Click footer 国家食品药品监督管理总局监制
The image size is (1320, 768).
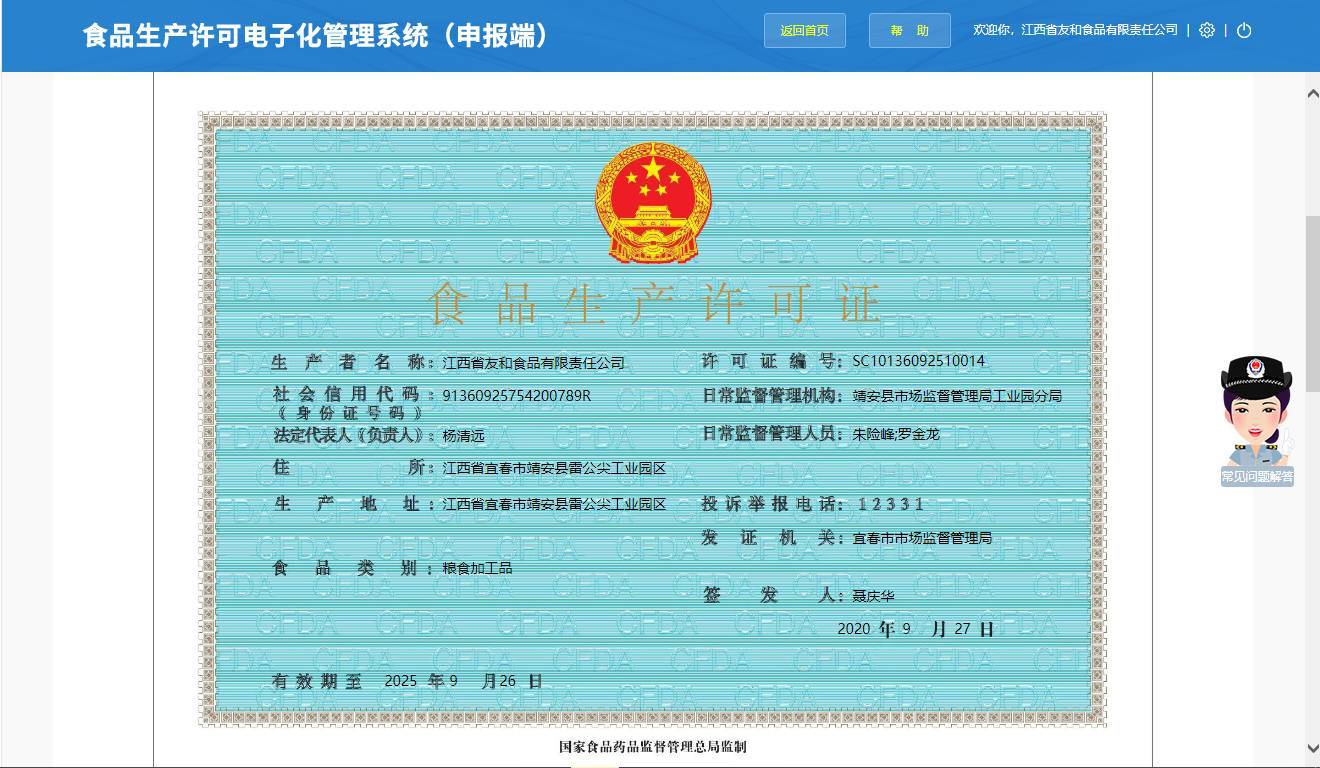click(x=652, y=747)
